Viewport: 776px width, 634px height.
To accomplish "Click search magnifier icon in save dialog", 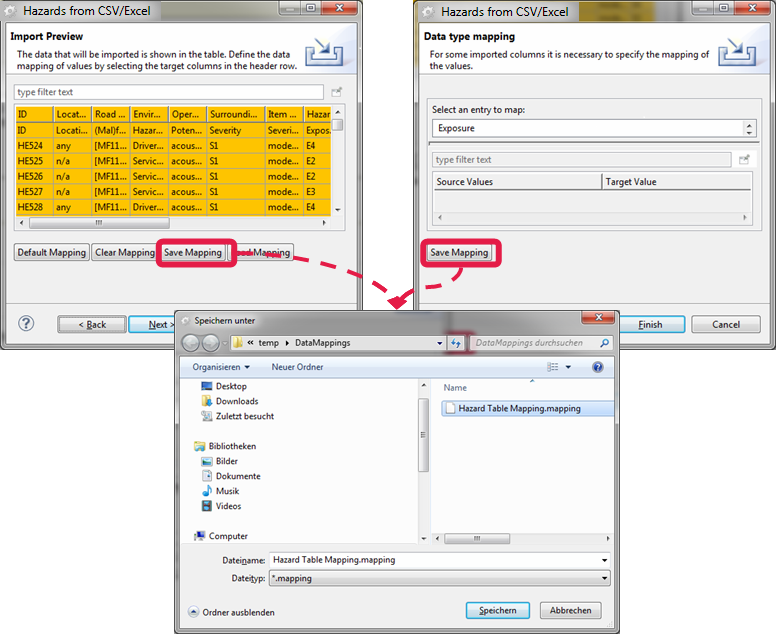I will pos(604,342).
